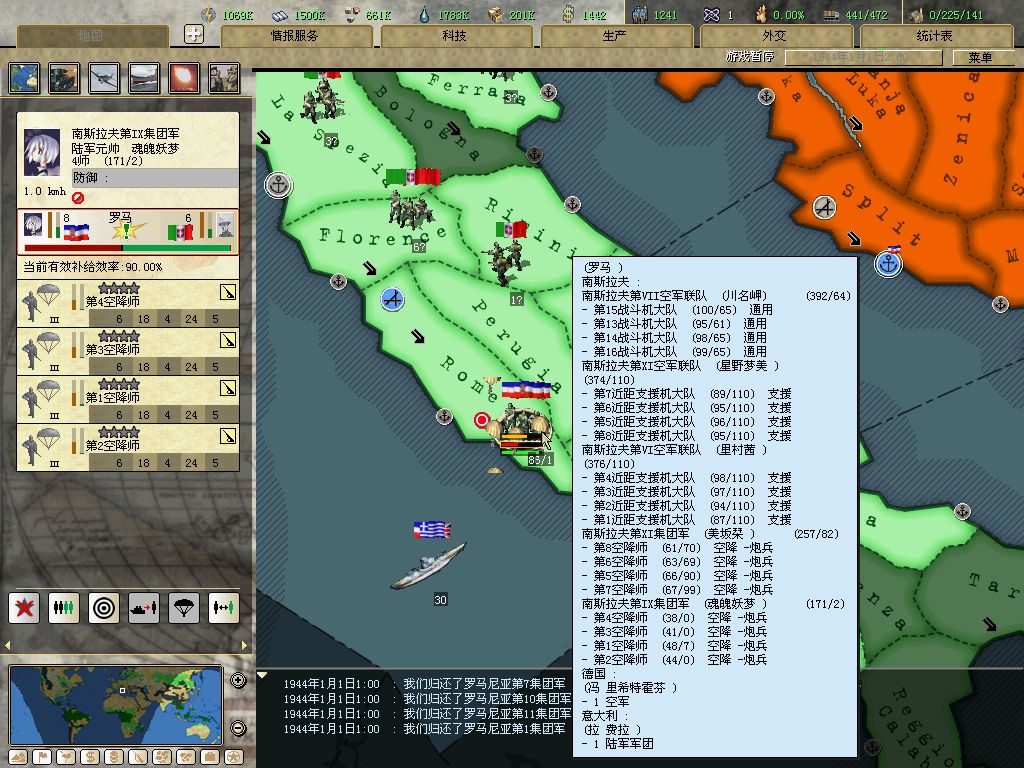This screenshot has height=768, width=1024.
Task: Go to the 外交 diplomacy tab
Action: tap(775, 36)
